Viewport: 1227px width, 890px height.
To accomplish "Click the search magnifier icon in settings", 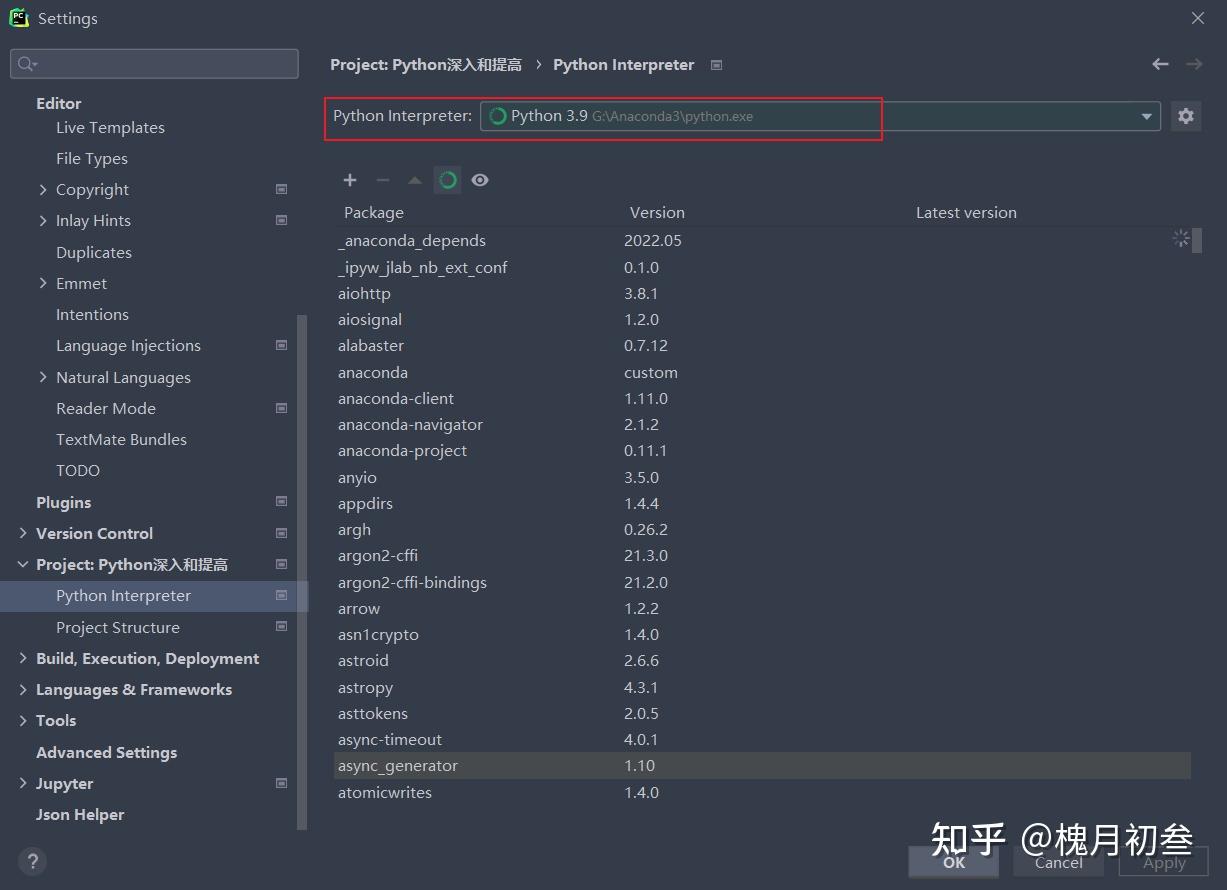I will 26,64.
